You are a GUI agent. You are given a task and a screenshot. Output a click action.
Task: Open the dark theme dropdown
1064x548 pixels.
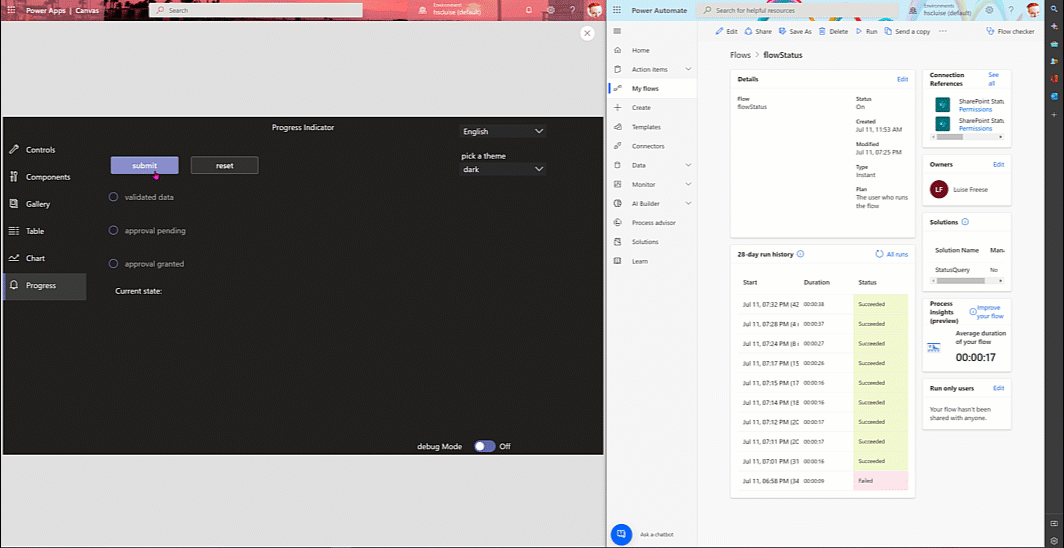[503, 169]
